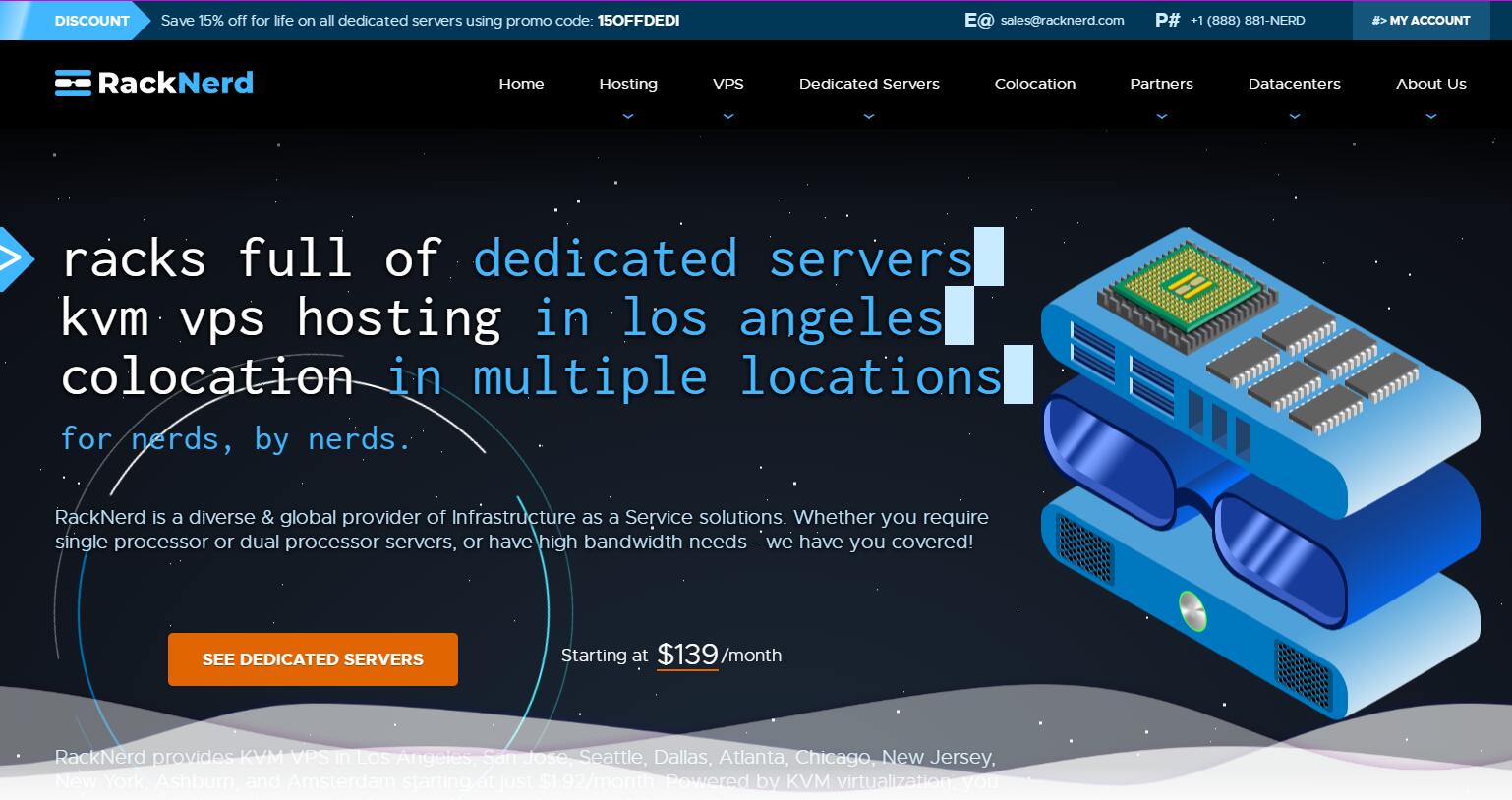Open the Hosting menu
Screen dimensions: 1512x800
628,85
